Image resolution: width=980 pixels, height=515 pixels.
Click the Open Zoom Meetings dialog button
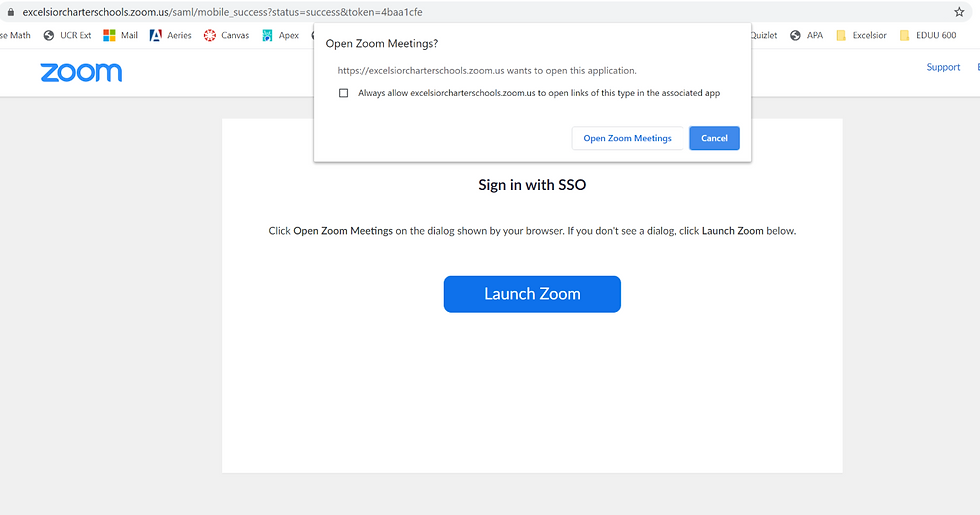pyautogui.click(x=628, y=138)
